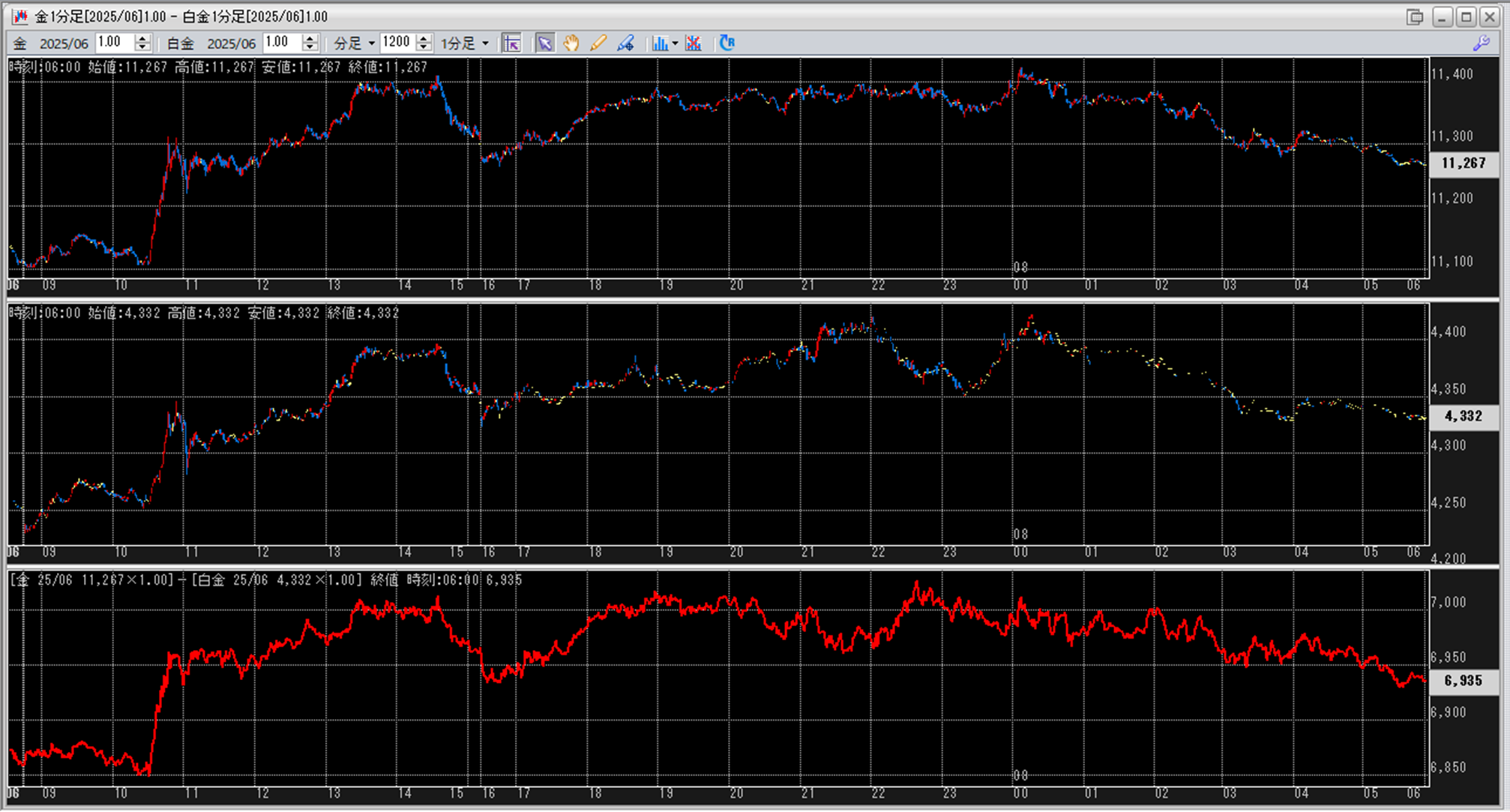The width and height of the screenshot is (1510, 812).
Task: Click the 4,332 platinum price label
Action: [x=1463, y=416]
